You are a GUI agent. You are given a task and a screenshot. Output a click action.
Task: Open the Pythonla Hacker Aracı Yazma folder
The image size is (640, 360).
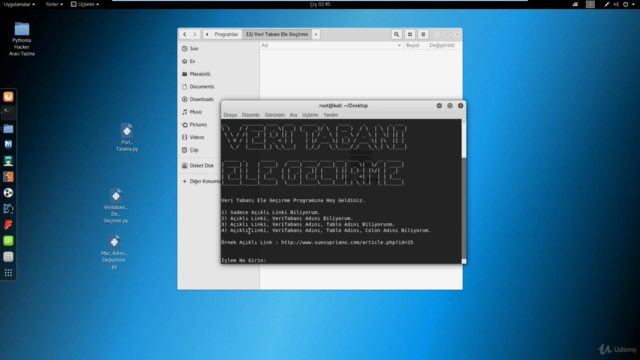coord(22,39)
